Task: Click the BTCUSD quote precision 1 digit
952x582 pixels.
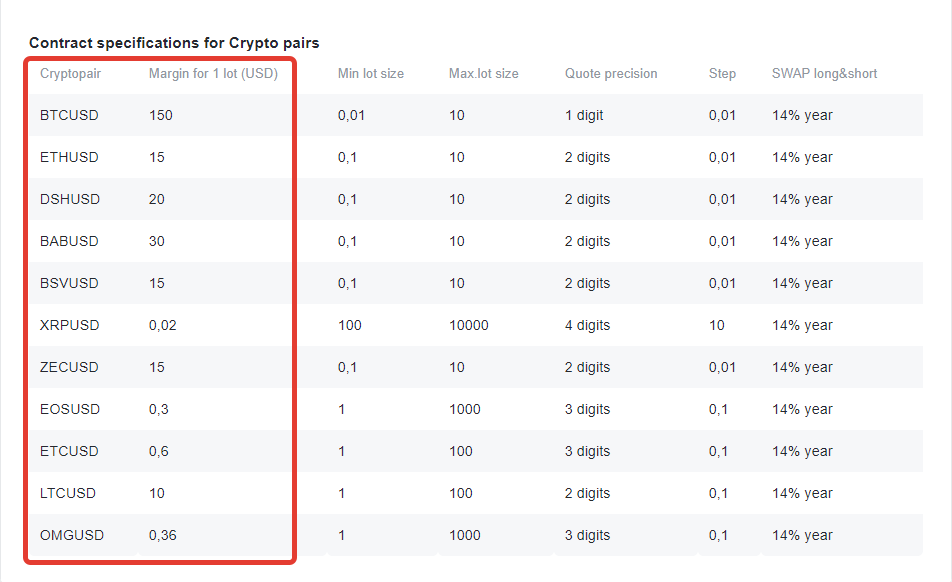Action: (x=583, y=115)
